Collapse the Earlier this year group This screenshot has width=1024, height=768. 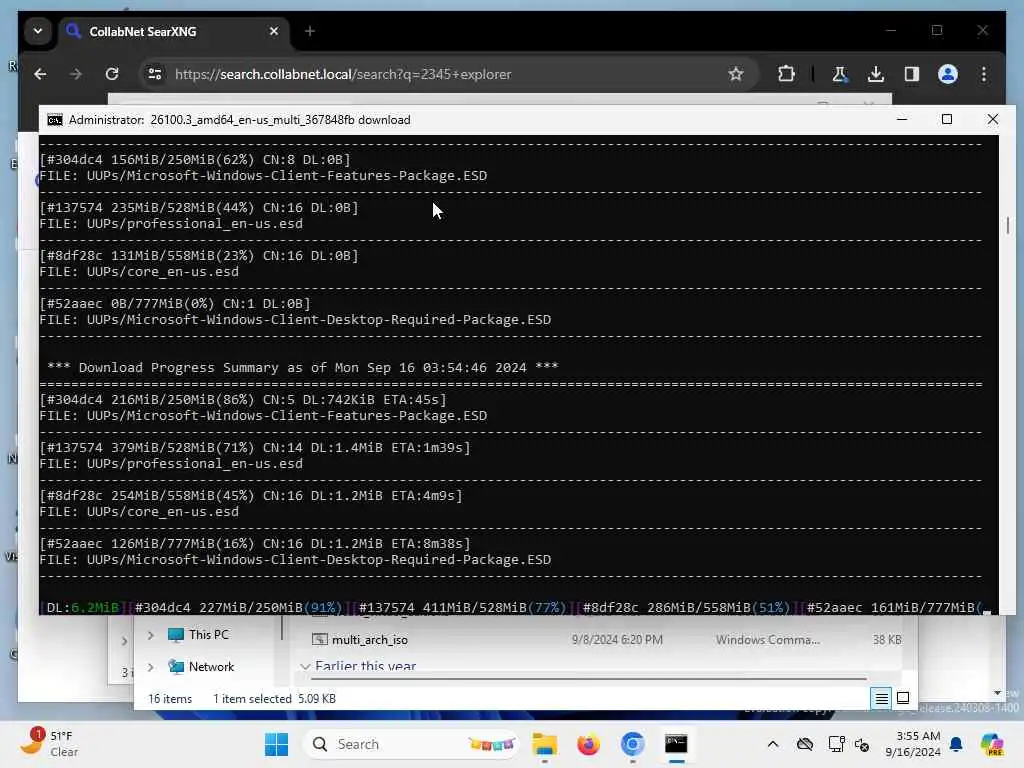tap(305, 666)
